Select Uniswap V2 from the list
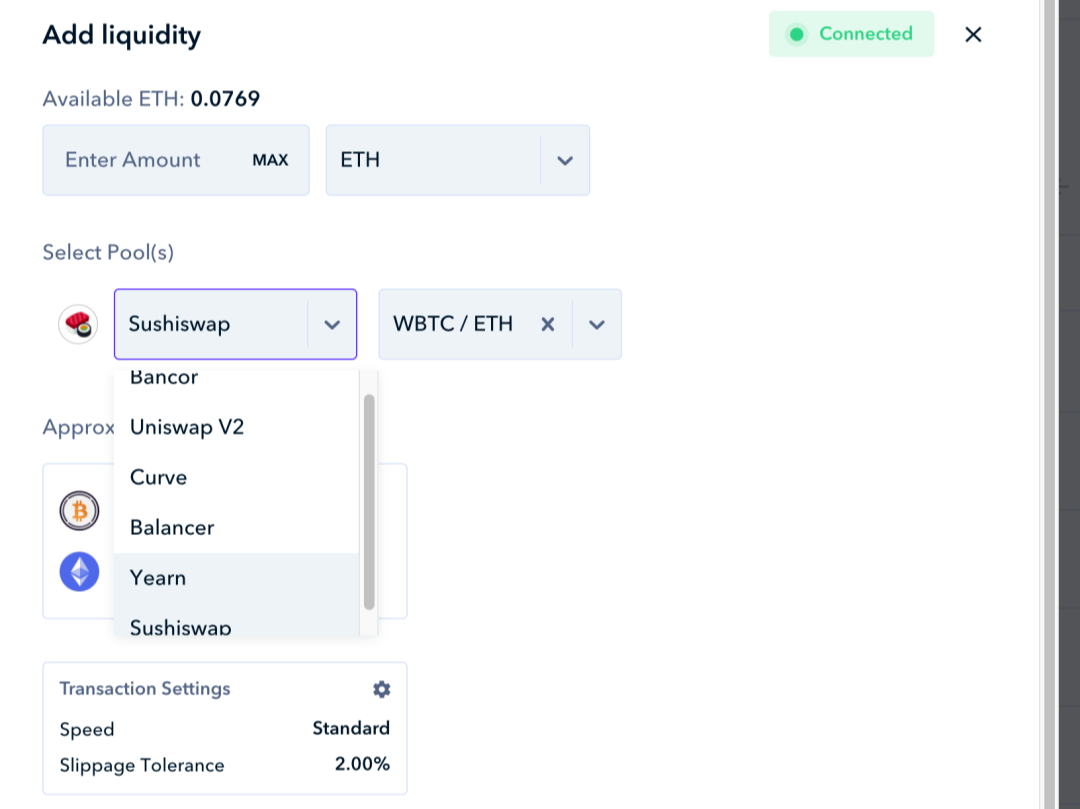Screen dimensions: 1080x809 [187, 427]
